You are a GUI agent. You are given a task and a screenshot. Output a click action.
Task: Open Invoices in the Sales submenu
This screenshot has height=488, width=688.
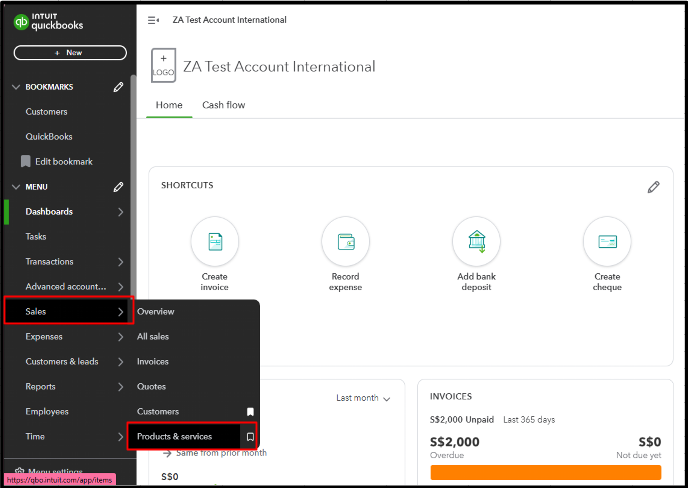153,362
